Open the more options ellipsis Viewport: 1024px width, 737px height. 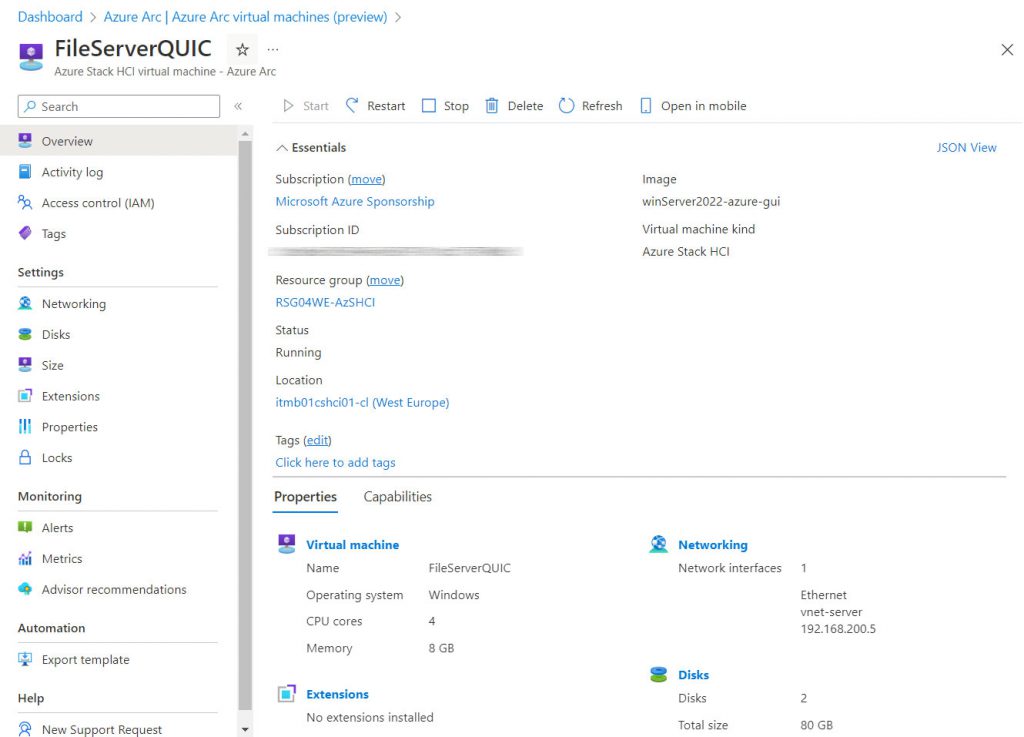coord(273,50)
